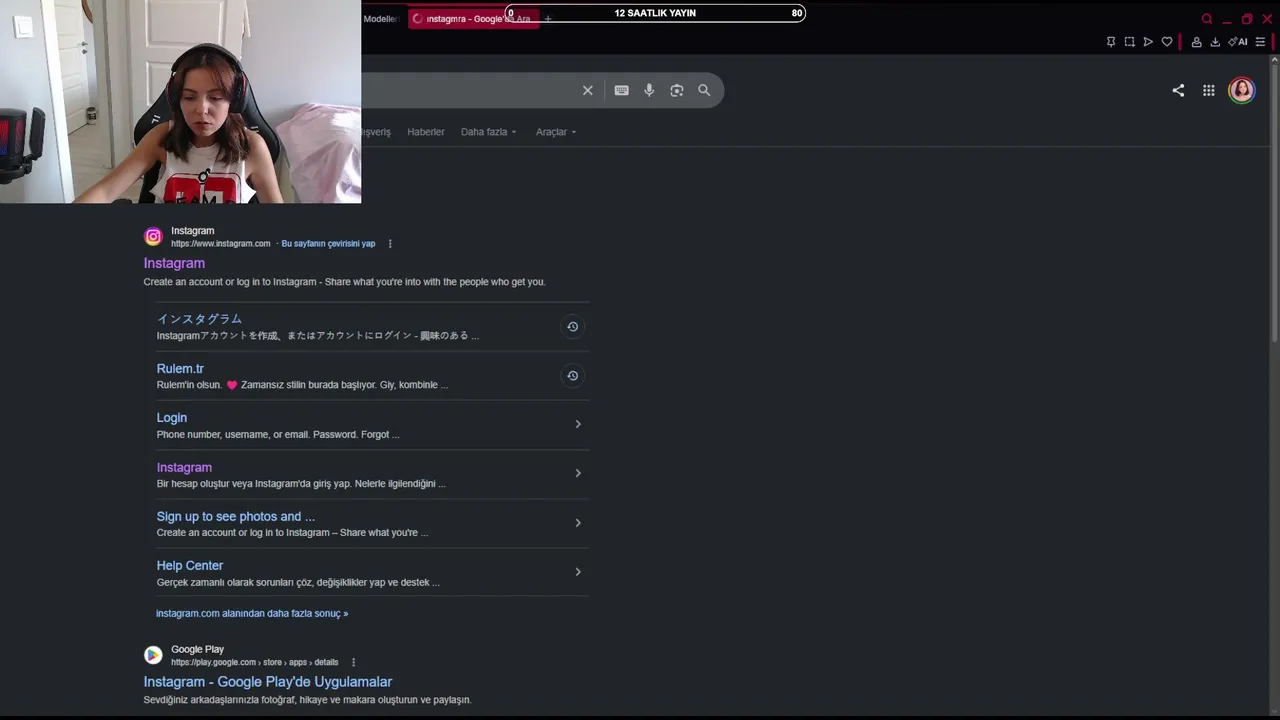Open the Google account profile avatar

click(x=1242, y=90)
